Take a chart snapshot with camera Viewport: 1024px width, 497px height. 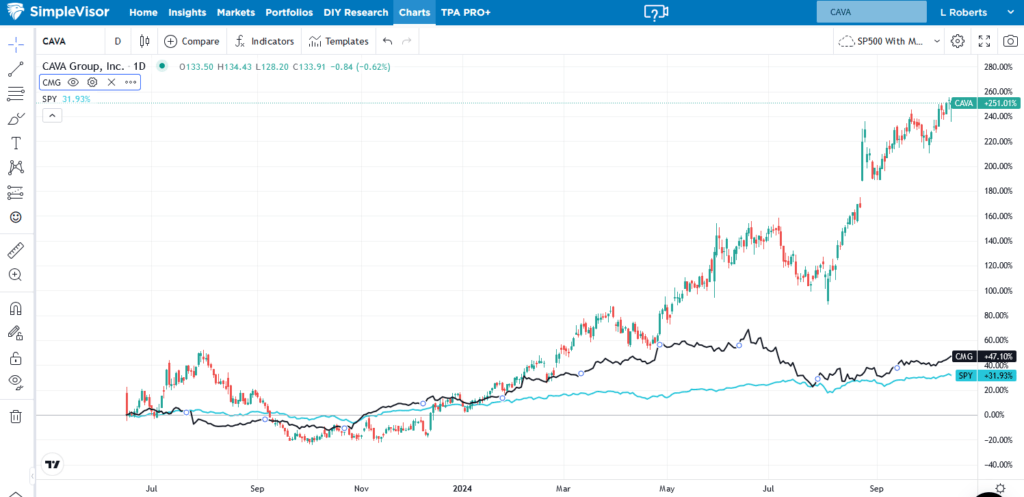coord(1010,41)
